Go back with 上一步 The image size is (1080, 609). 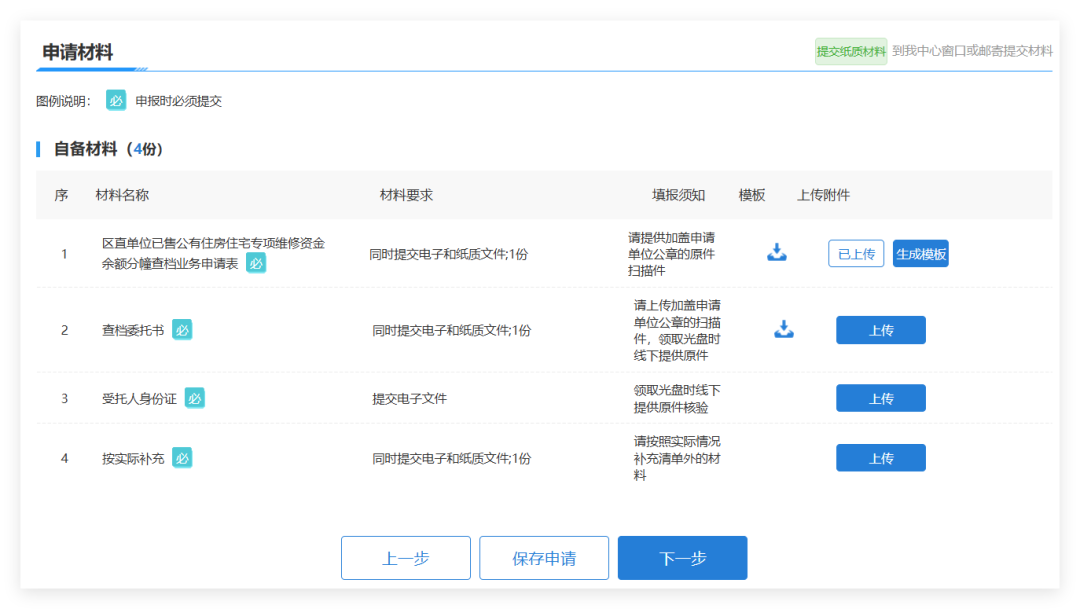[x=405, y=558]
